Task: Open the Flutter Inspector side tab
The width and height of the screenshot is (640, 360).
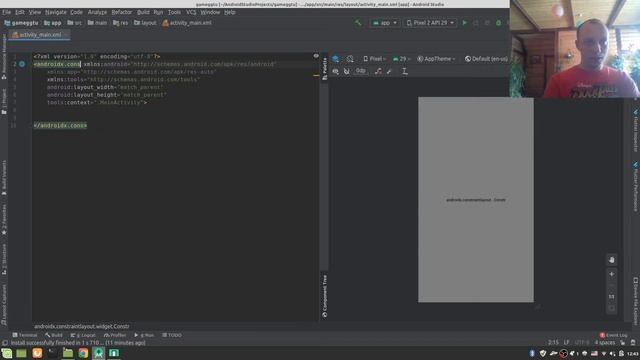Action: click(636, 130)
